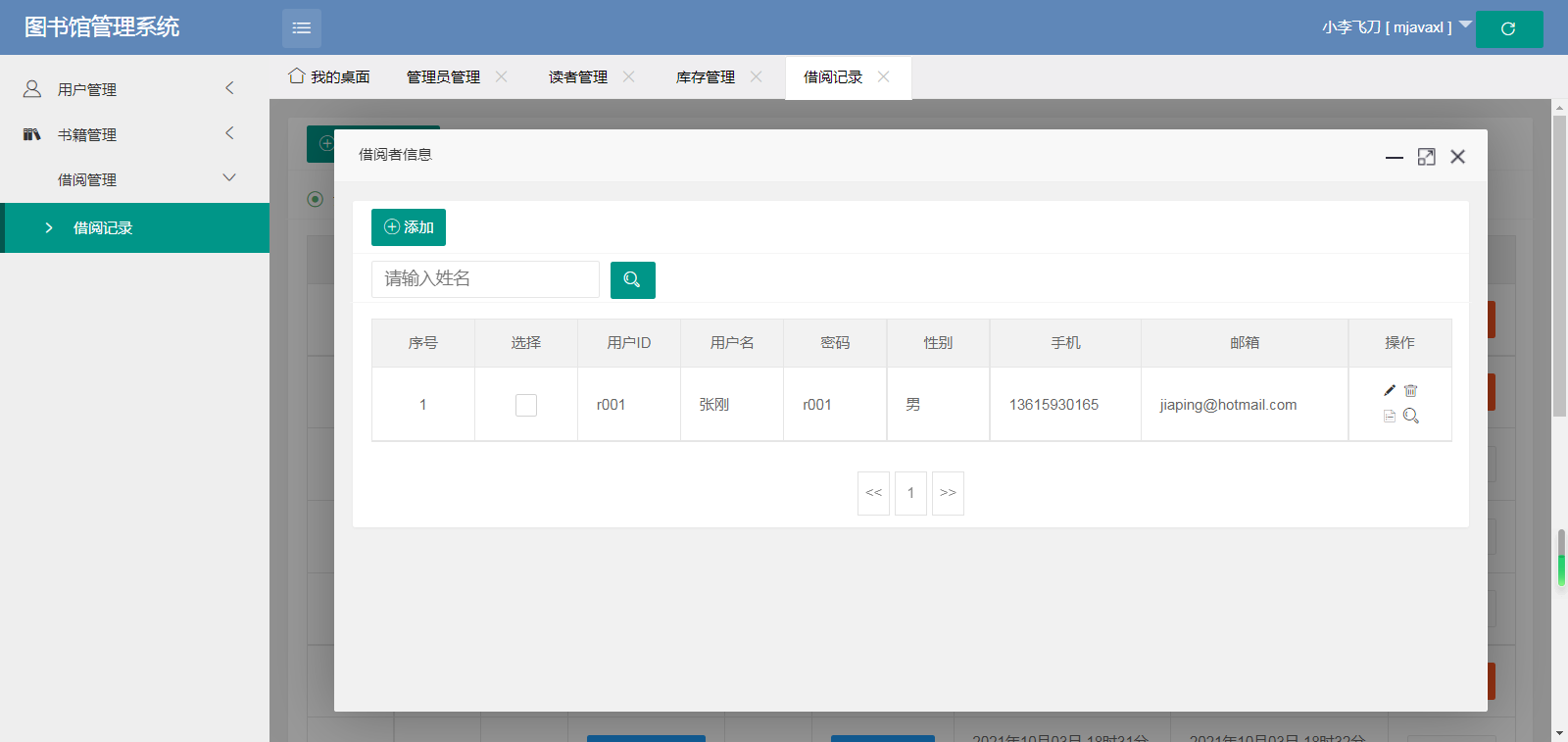Switch to the 管理员管理 tab
The height and width of the screenshot is (742, 1568).
(x=443, y=77)
